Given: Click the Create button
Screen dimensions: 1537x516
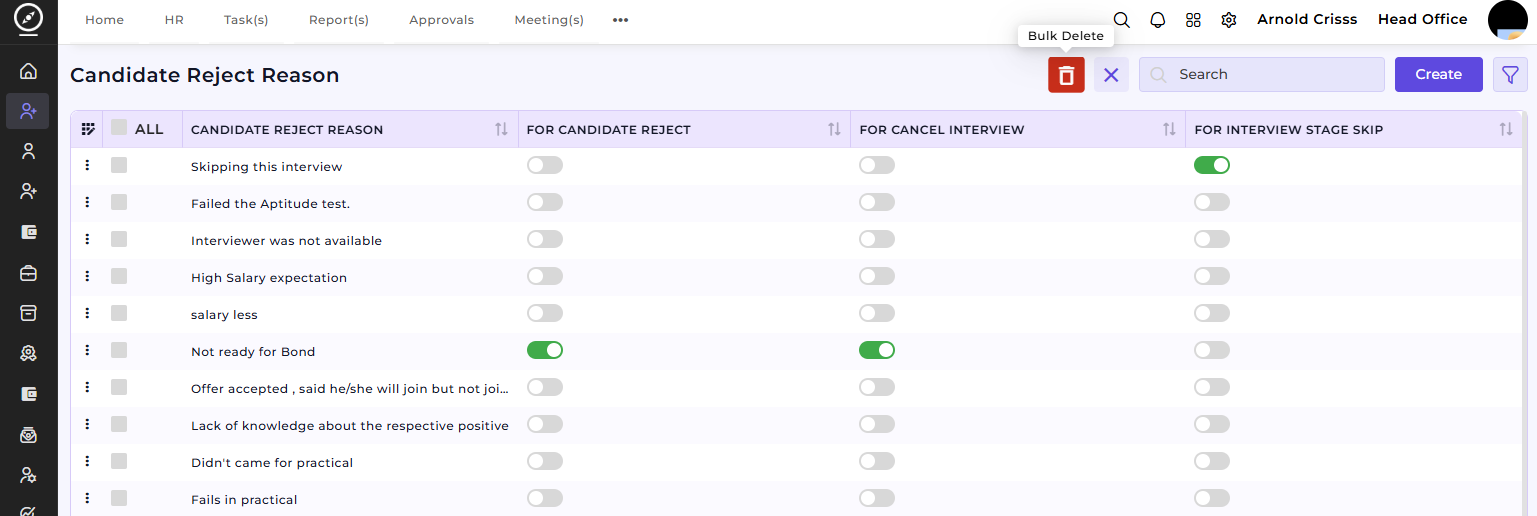Looking at the screenshot, I should pos(1439,75).
